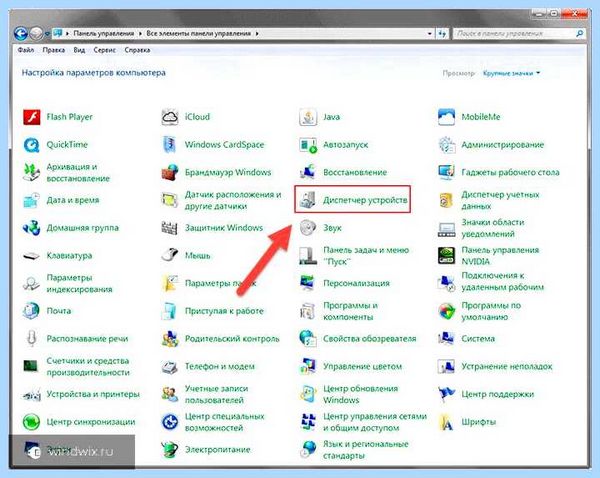Image resolution: width=600 pixels, height=478 pixels.
Task: Open the Электропитание icon
Action: coord(170,450)
